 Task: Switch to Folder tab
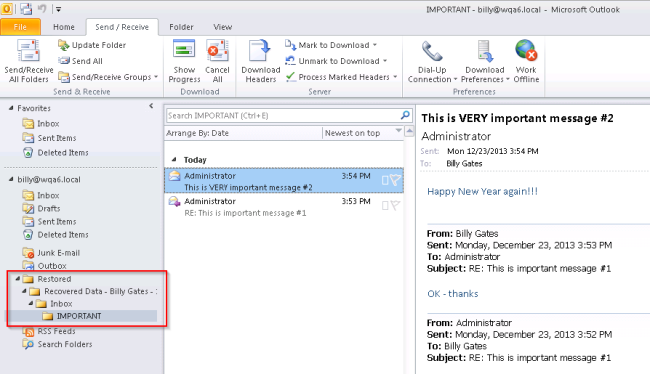pos(181,27)
